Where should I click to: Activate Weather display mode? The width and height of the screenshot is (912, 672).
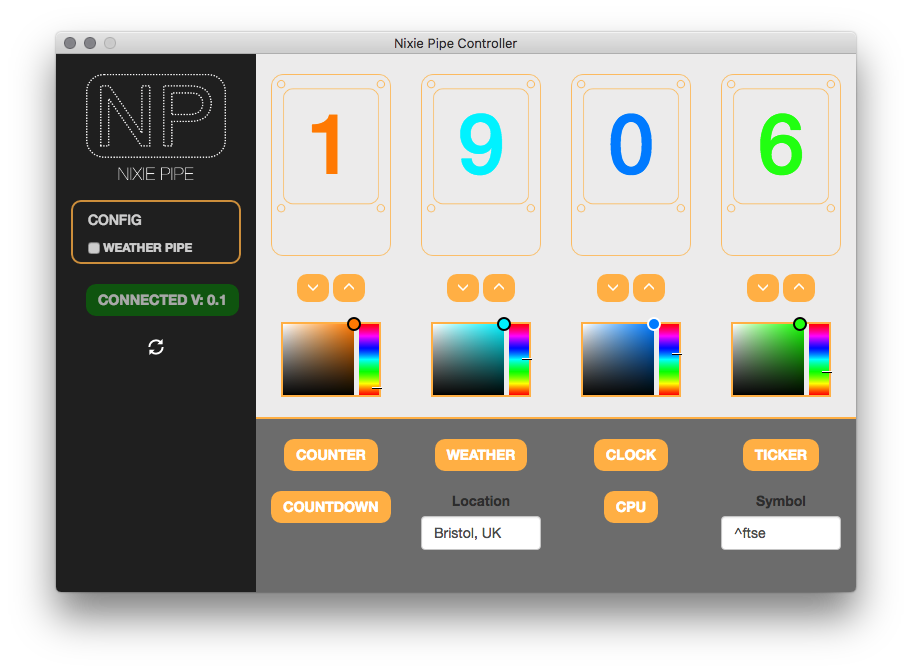(x=481, y=455)
